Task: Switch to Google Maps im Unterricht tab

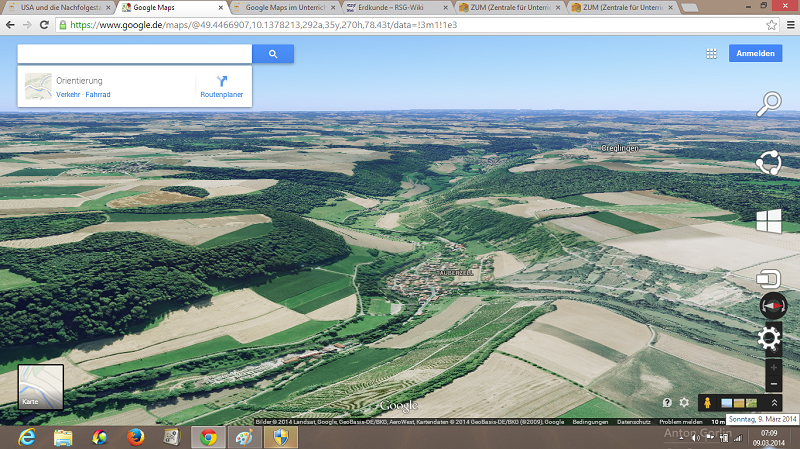Action: pyautogui.click(x=285, y=8)
